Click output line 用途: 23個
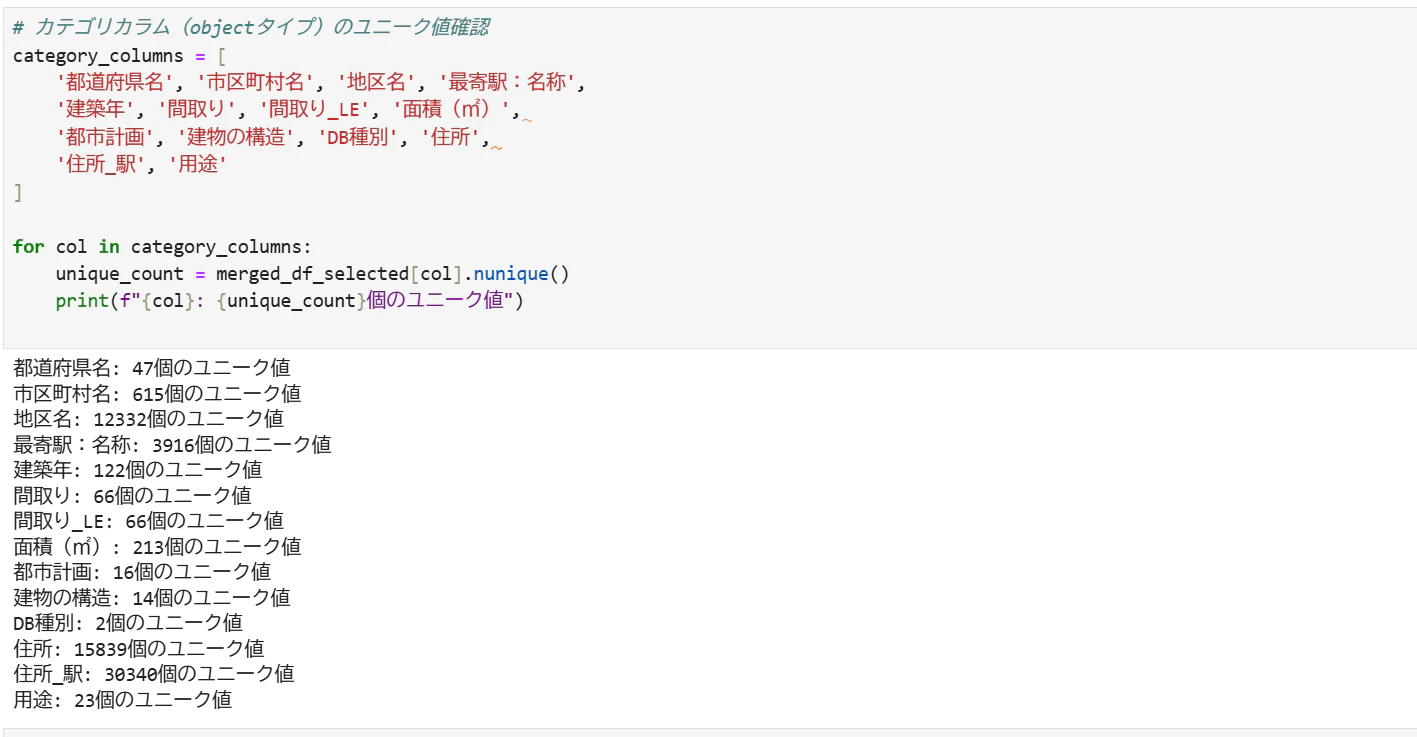 [123, 699]
